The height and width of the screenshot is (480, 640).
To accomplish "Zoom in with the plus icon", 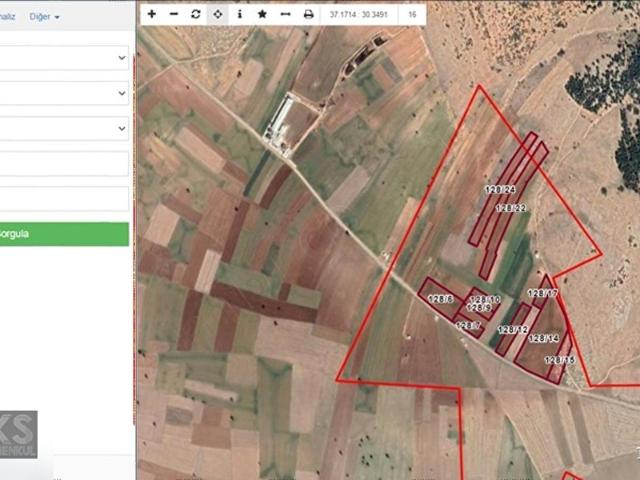I will point(152,14).
